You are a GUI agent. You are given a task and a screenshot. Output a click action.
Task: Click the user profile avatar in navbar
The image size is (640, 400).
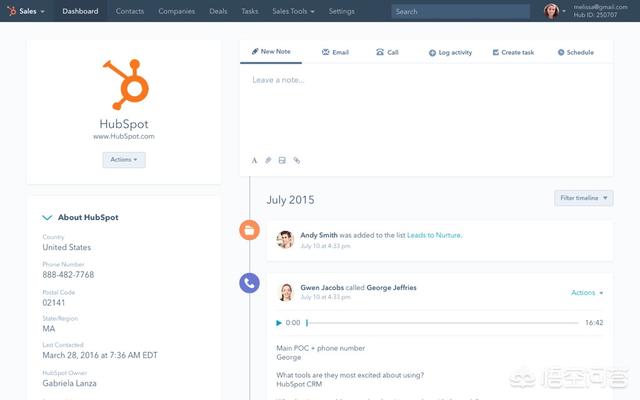pos(551,11)
